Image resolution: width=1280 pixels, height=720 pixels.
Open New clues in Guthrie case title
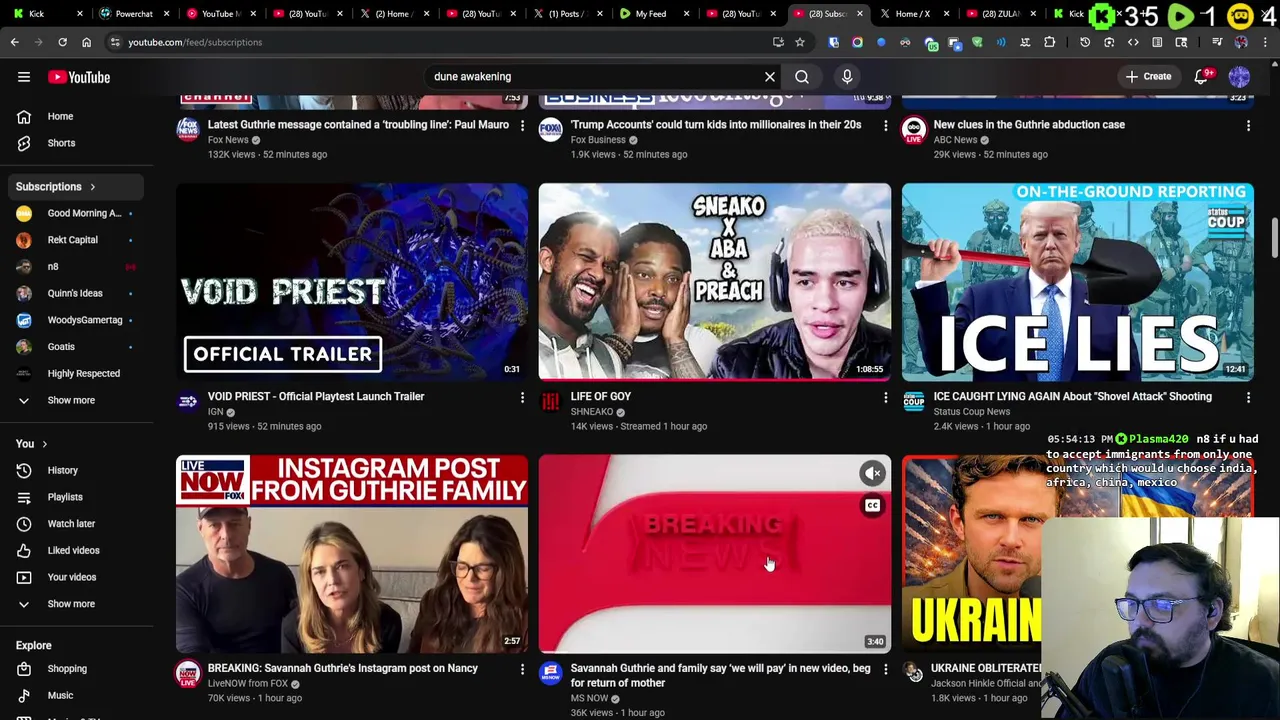(1029, 125)
